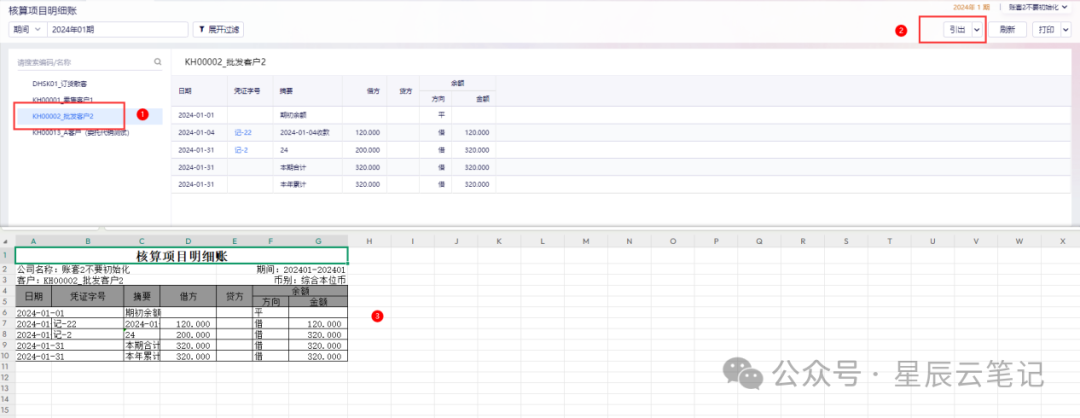The image size is (1080, 418).
Task: Click the 核算项目明细账 title cell in spreadsheet
Action: pyautogui.click(x=182, y=255)
